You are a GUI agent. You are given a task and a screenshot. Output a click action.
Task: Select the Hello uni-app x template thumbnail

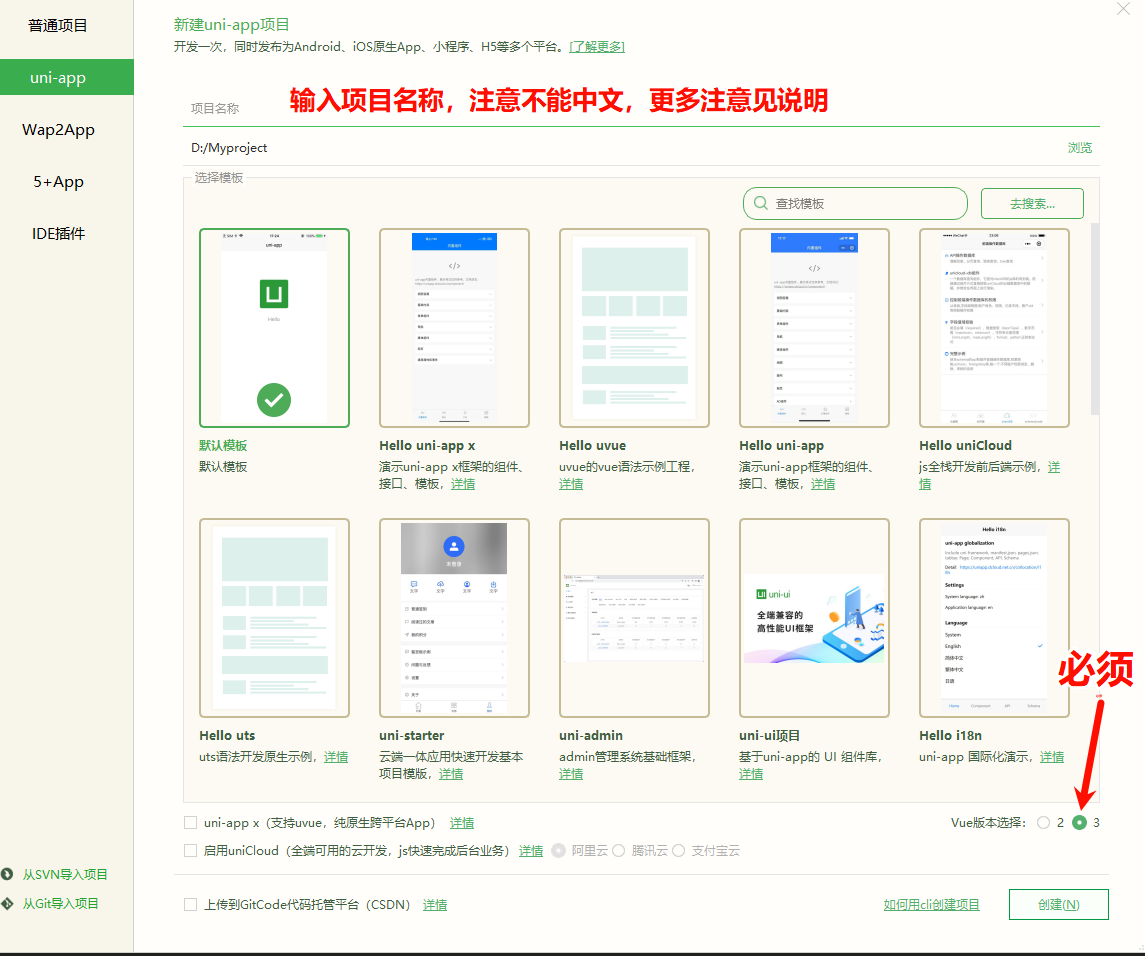click(x=454, y=328)
